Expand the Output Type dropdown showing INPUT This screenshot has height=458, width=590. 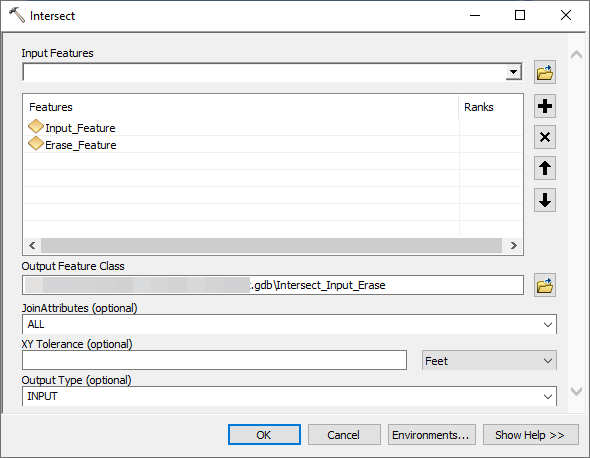pos(547,396)
